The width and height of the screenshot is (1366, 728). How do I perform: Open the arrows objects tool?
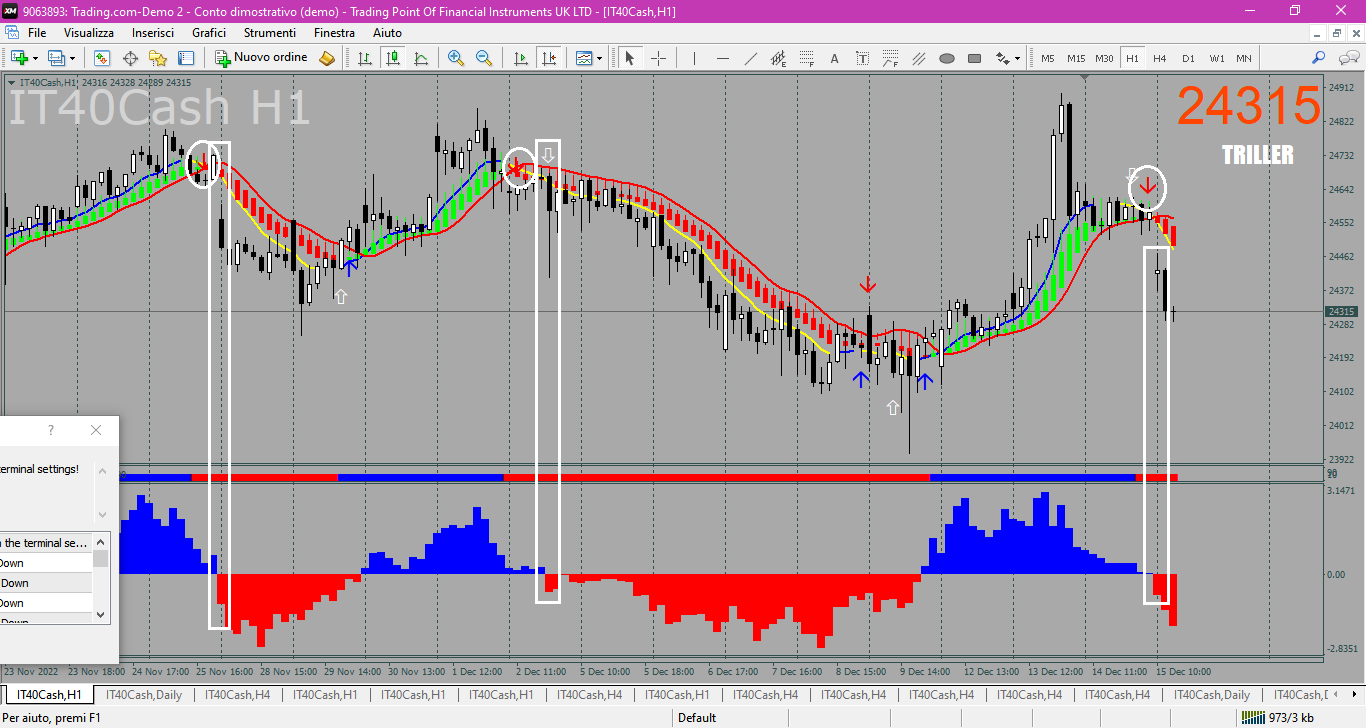(x=1002, y=58)
